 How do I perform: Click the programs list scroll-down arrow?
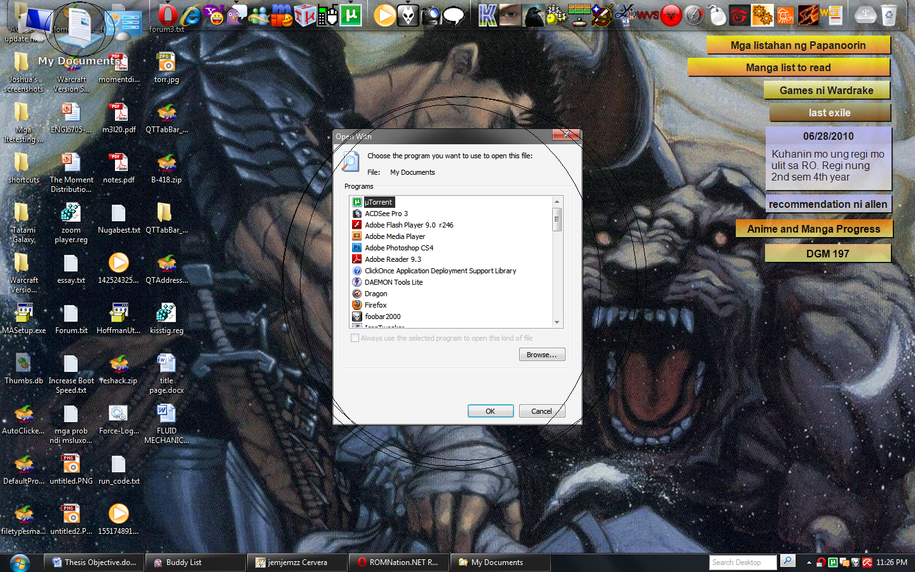[557, 322]
